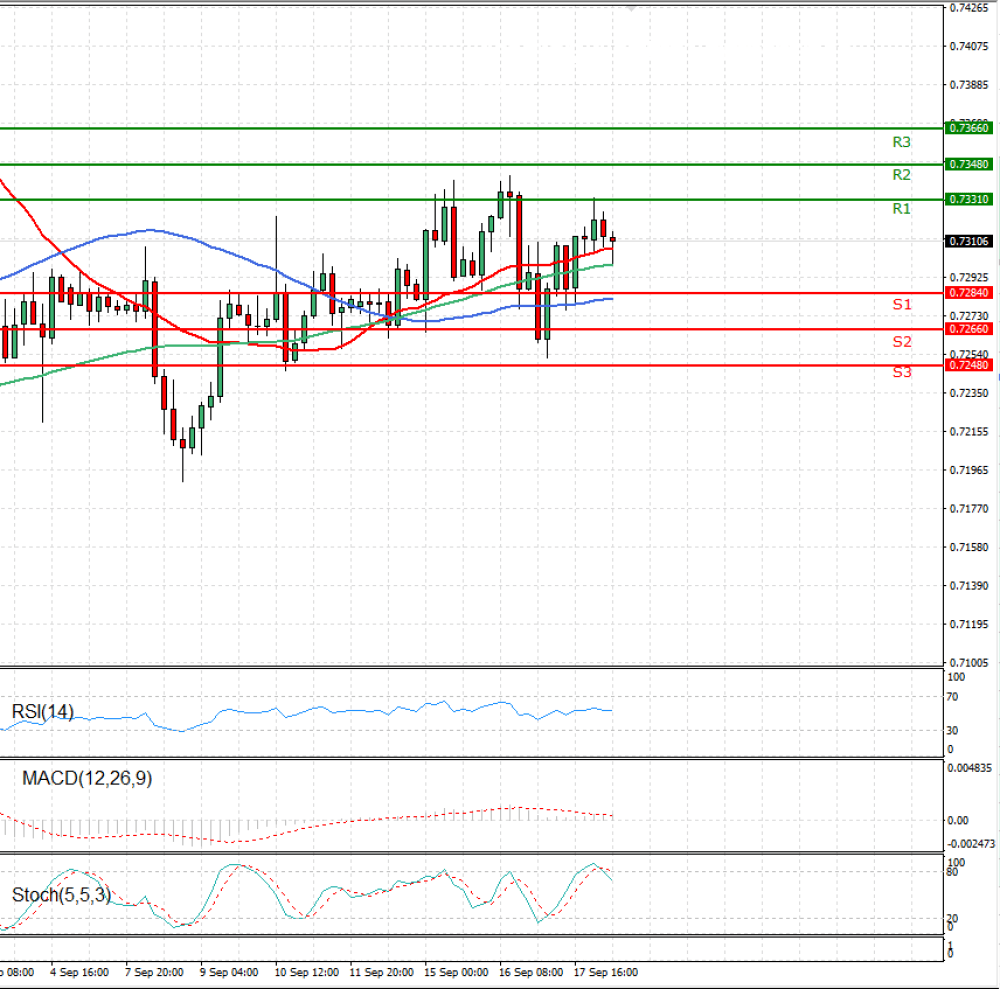Viewport: 1000px width, 989px height.
Task: Click the 0.71770 price axis value
Action: (x=969, y=509)
